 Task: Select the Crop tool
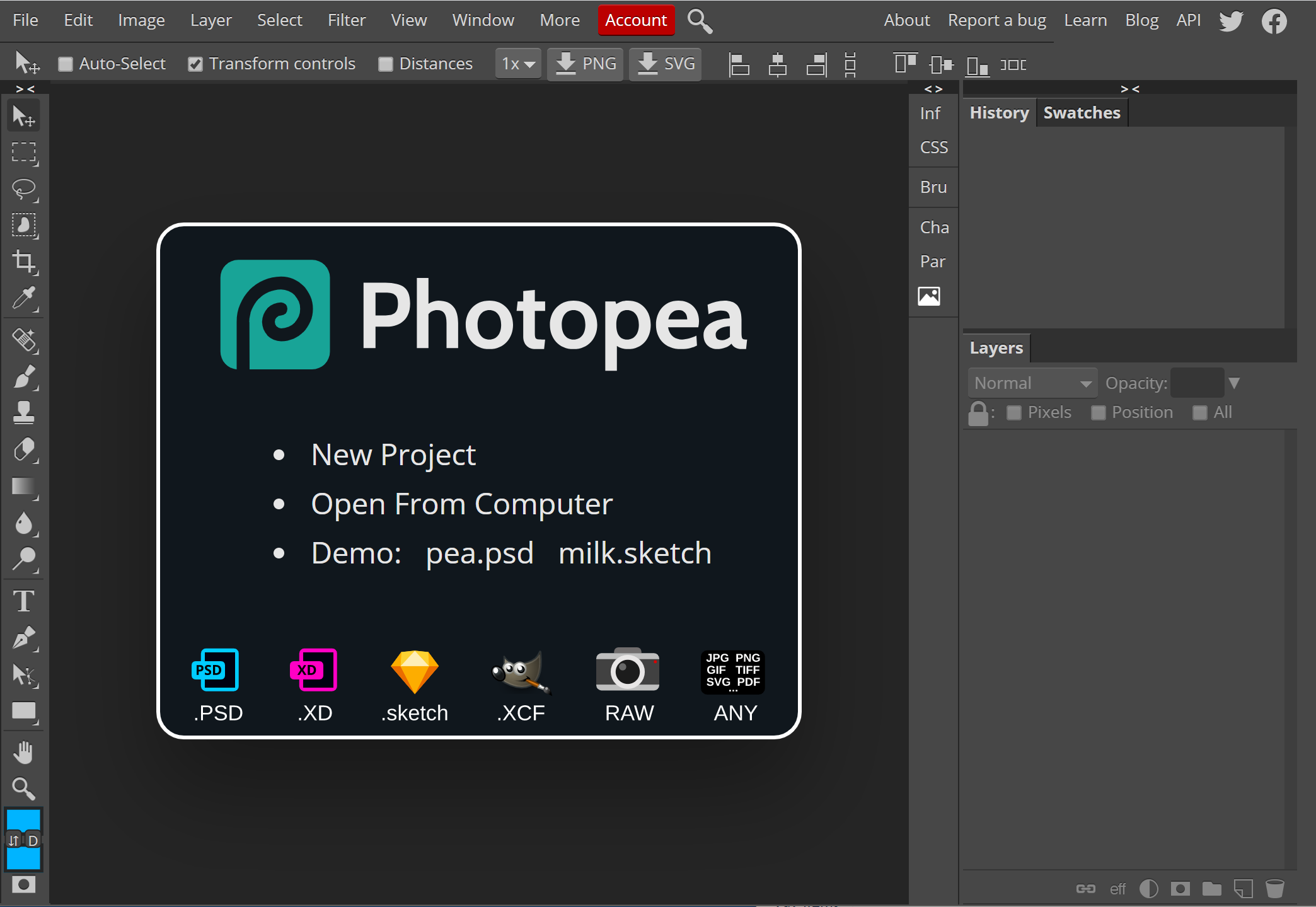tap(24, 262)
